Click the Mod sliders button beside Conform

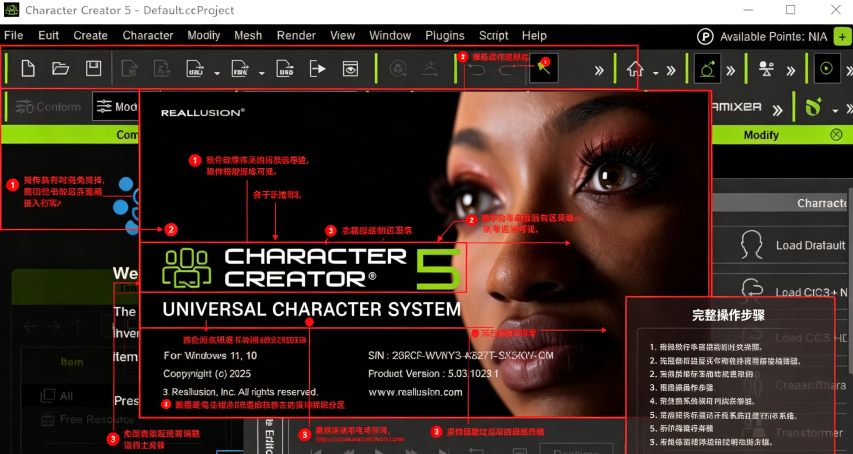click(x=116, y=107)
